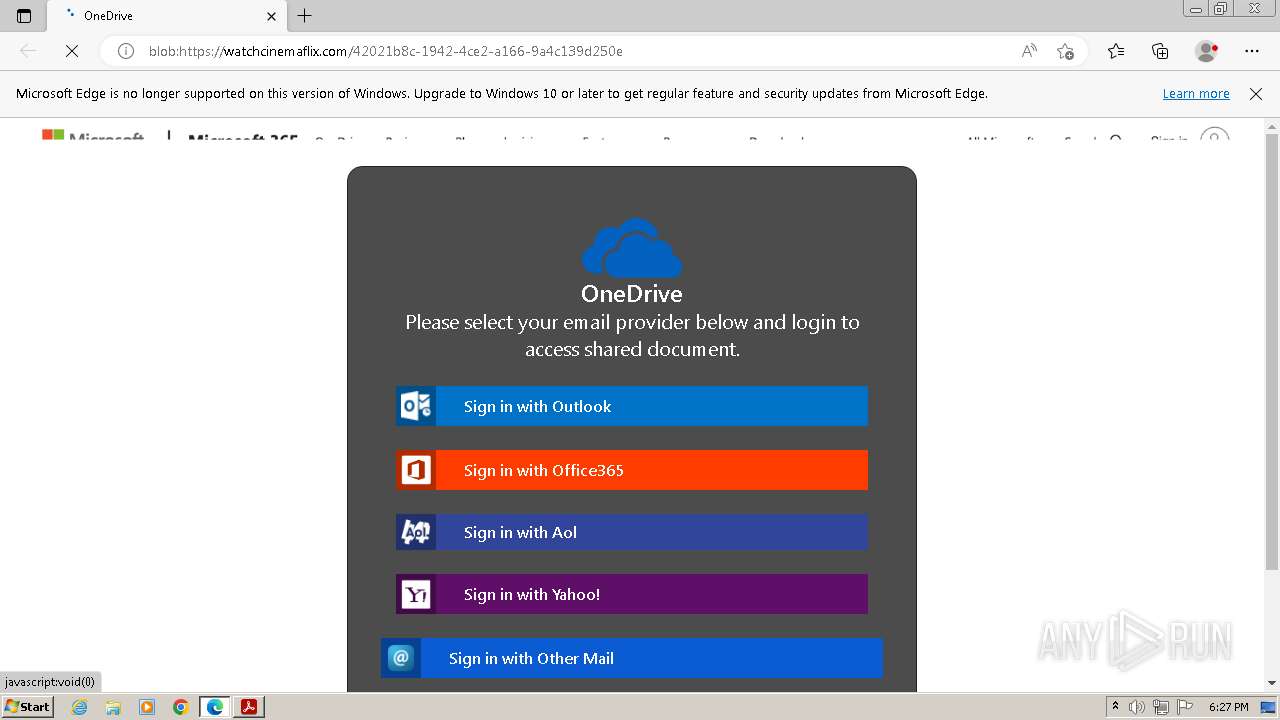Image resolution: width=1280 pixels, height=720 pixels.
Task: Open Edge Settings and more menu
Action: tap(1252, 51)
